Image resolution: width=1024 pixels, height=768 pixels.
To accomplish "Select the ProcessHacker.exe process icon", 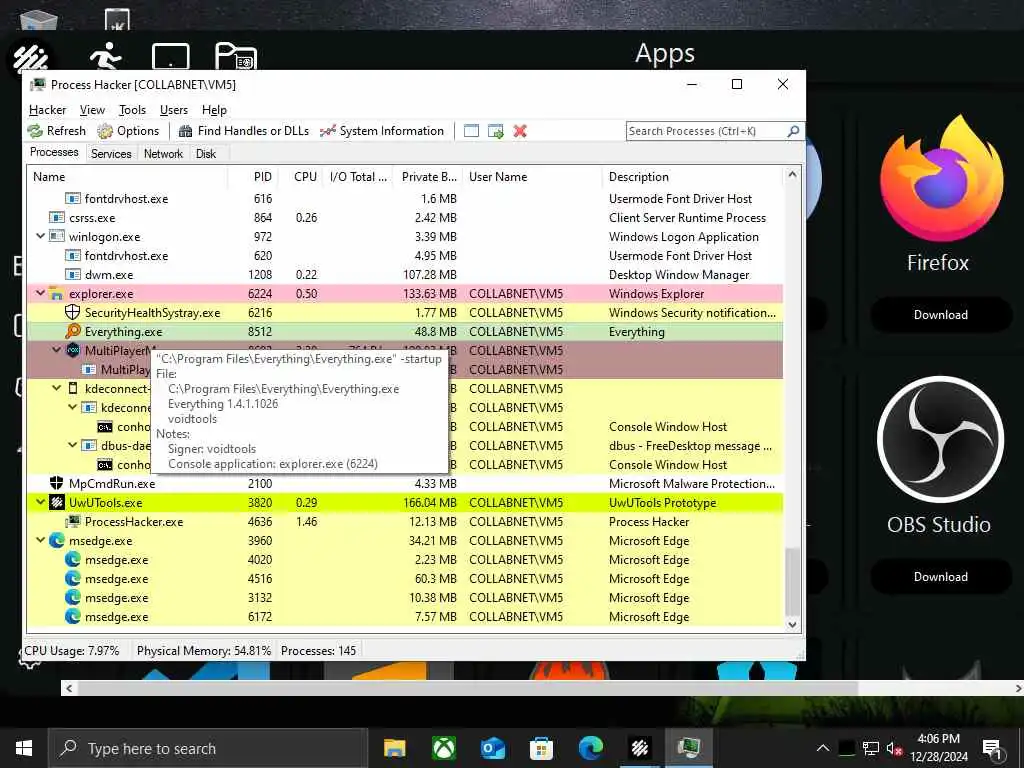I will pos(72,522).
